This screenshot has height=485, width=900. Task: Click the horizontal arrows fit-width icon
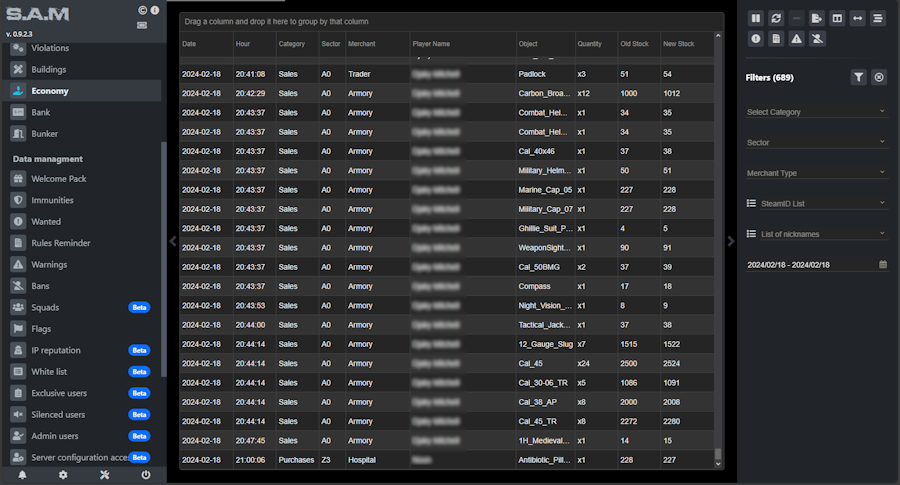857,18
